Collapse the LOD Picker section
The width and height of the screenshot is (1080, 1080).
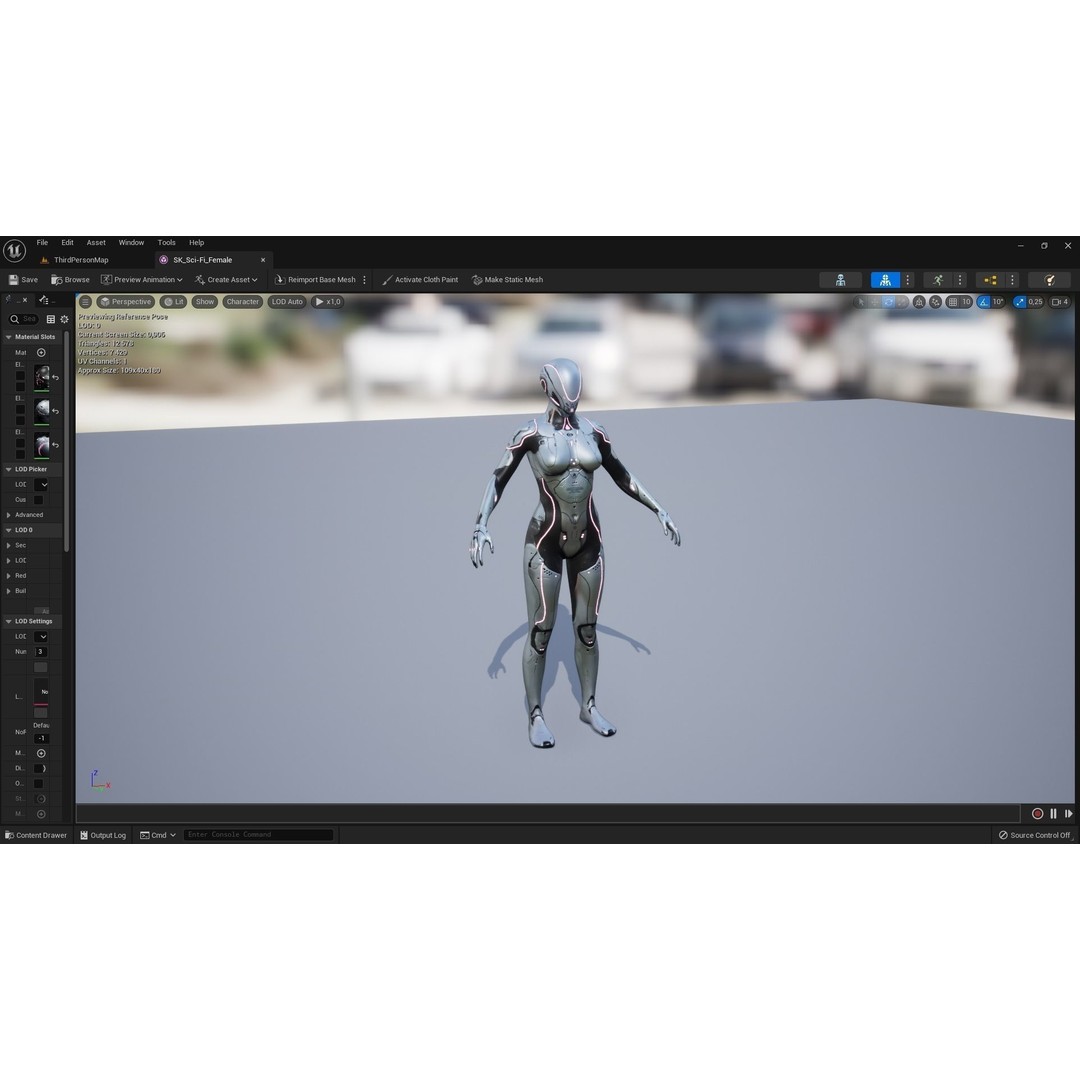(x=8, y=469)
